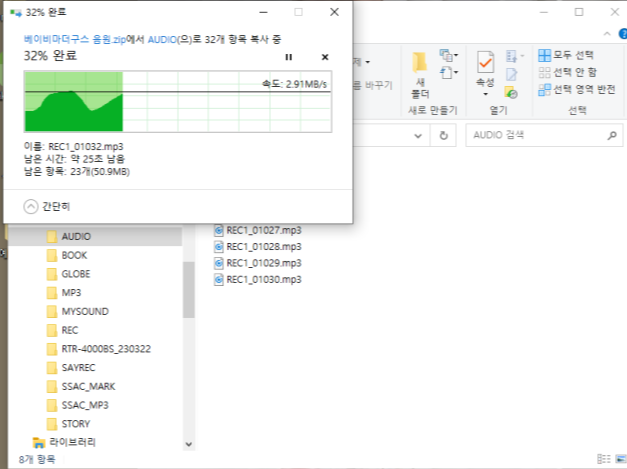Refresh the AUDIO folder view
Image resolution: width=627 pixels, height=469 pixels.
[x=443, y=136]
